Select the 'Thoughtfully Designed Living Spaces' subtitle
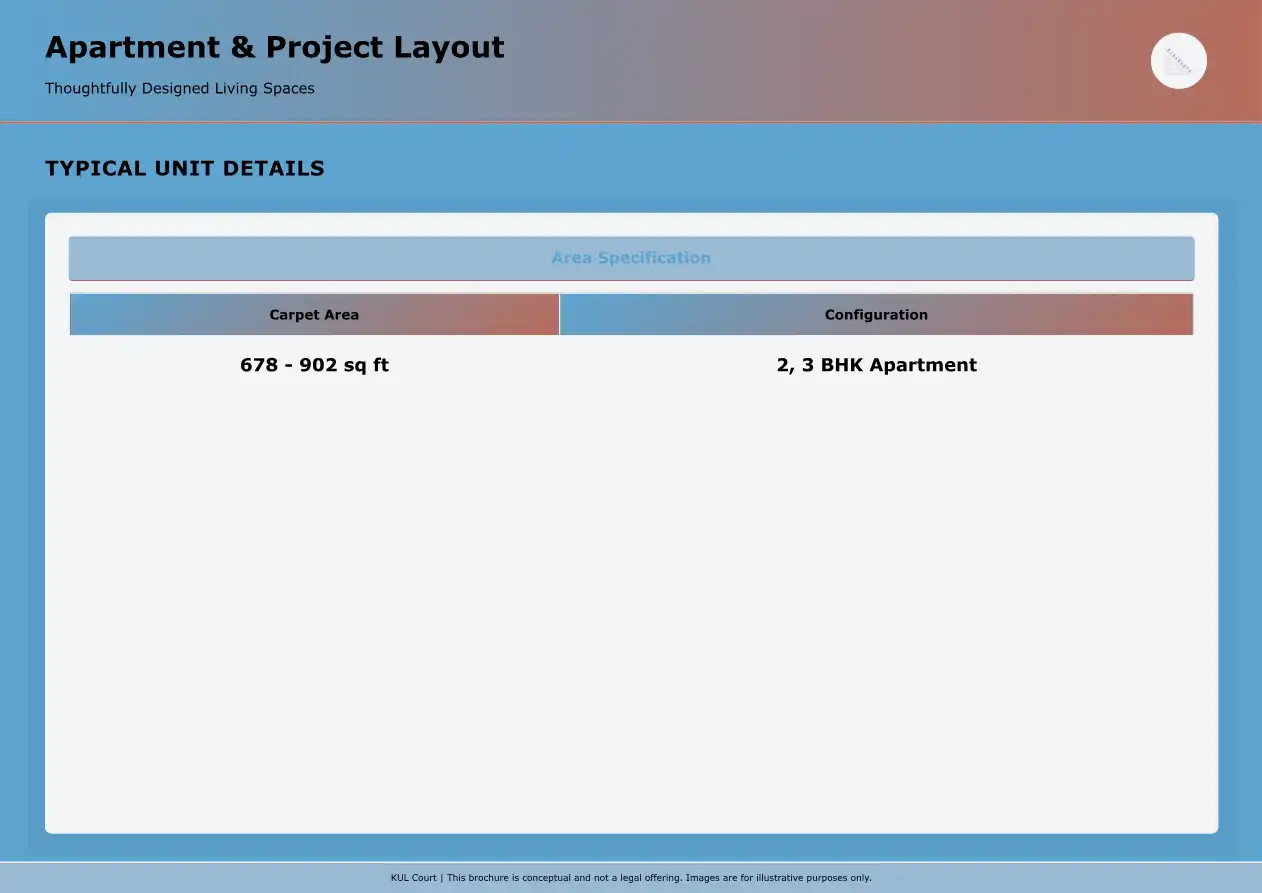This screenshot has height=893, width=1262. pos(180,88)
